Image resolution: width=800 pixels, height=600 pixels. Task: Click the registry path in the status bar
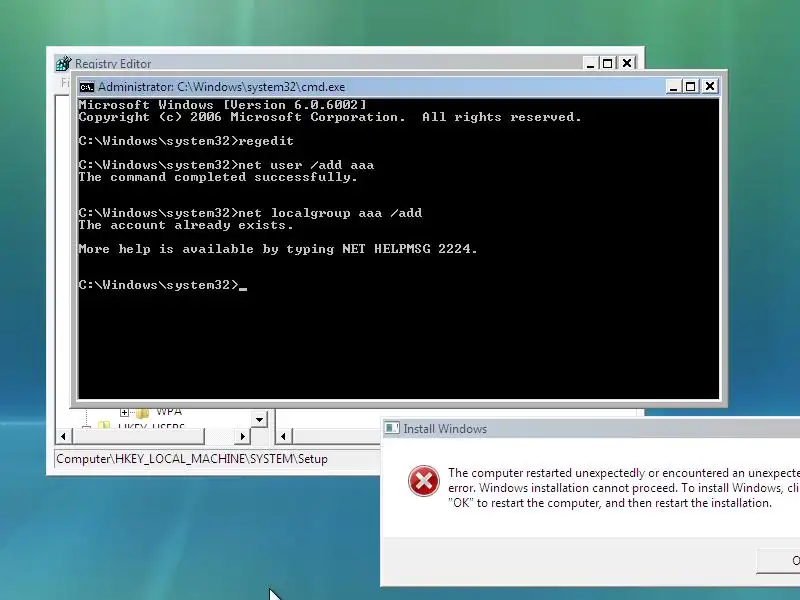click(192, 459)
